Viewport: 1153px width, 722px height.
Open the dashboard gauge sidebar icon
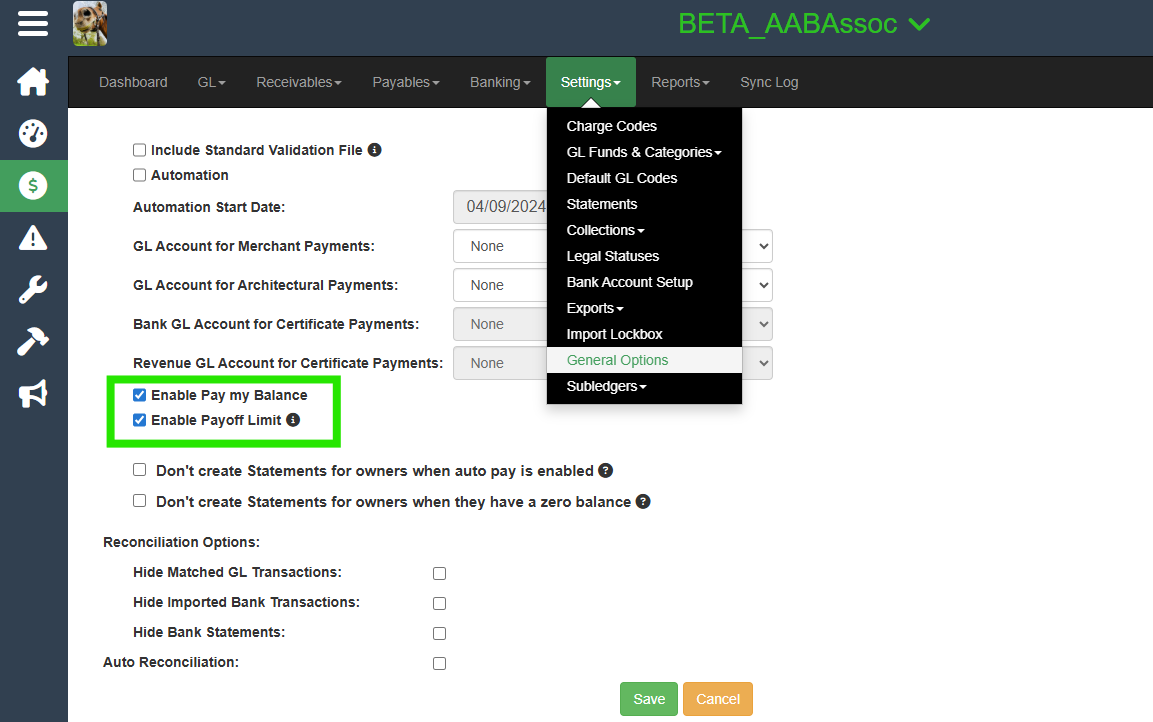click(x=33, y=134)
